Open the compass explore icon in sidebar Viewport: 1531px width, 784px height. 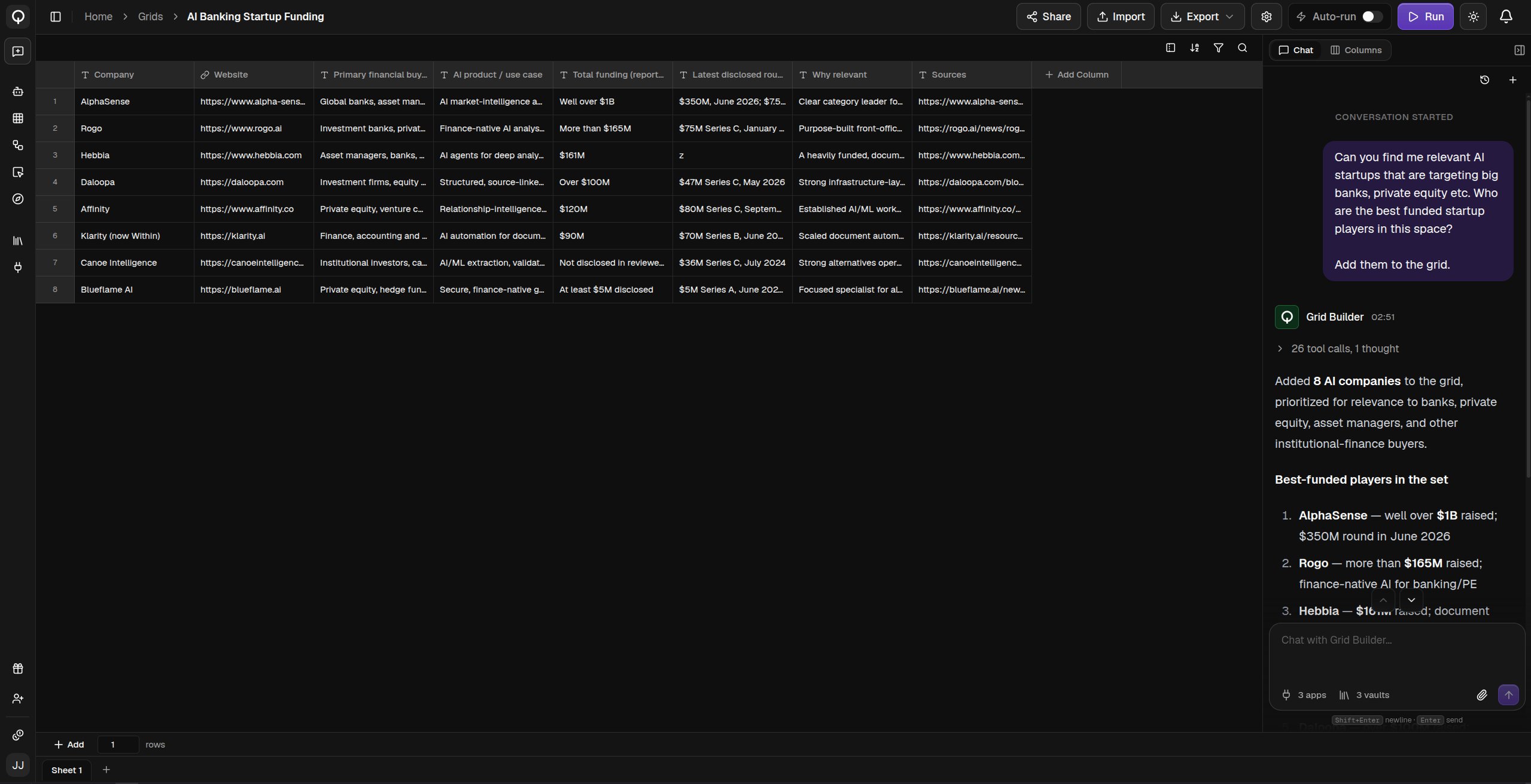click(x=18, y=199)
